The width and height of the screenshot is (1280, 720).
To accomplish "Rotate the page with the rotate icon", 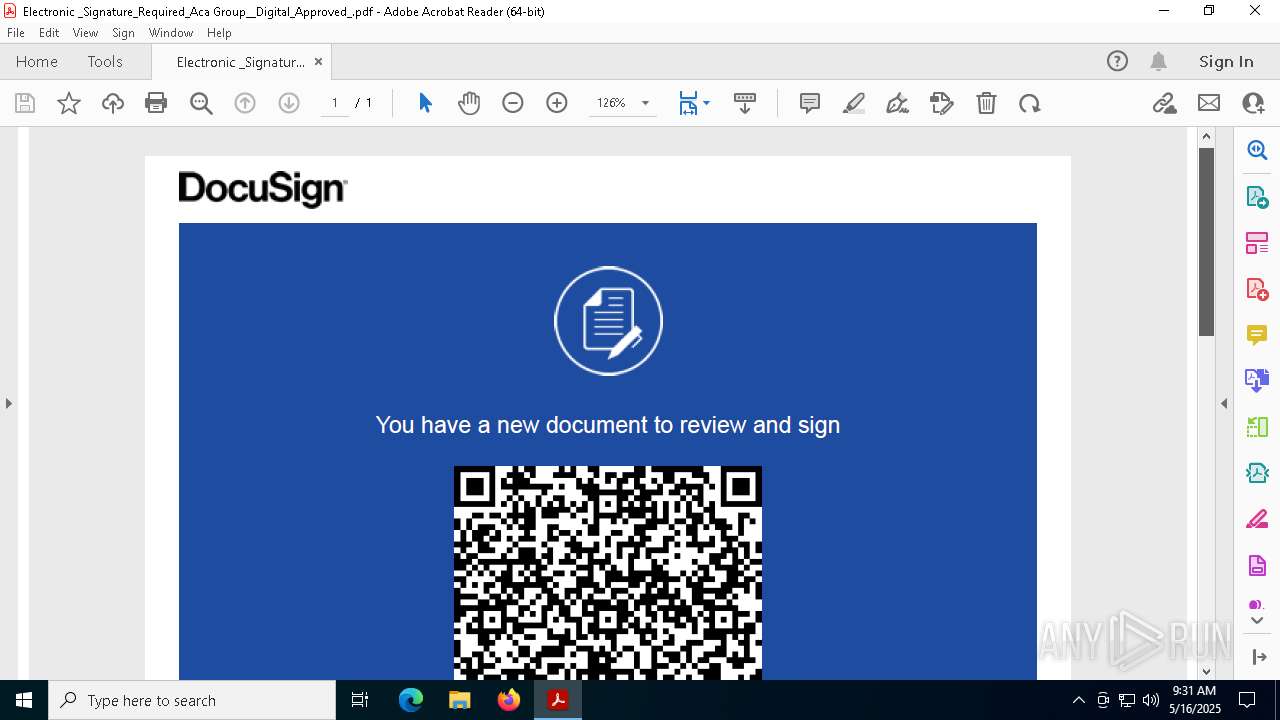I will 1030,103.
